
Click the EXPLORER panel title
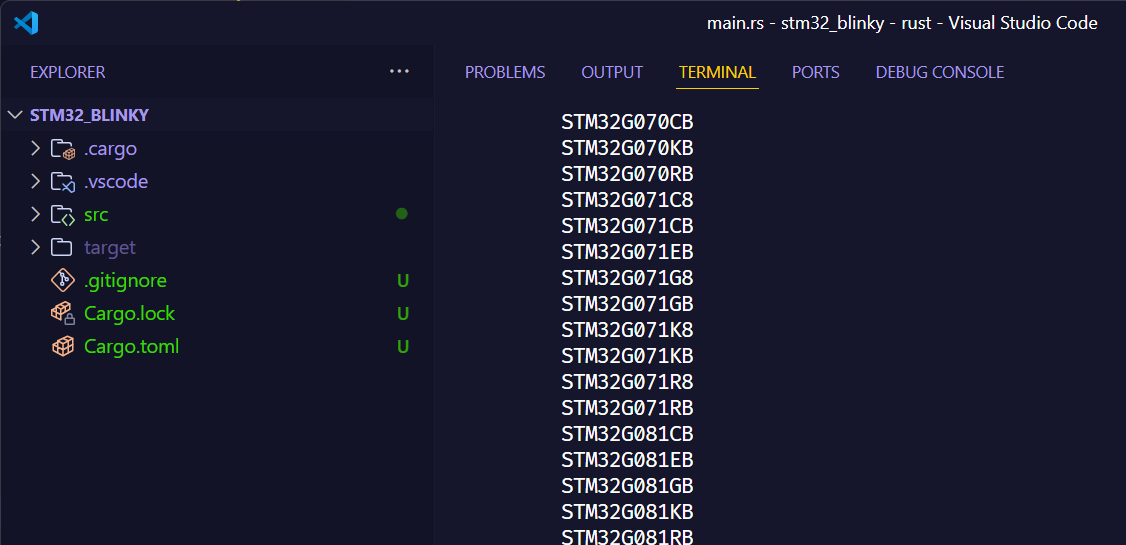coord(67,72)
